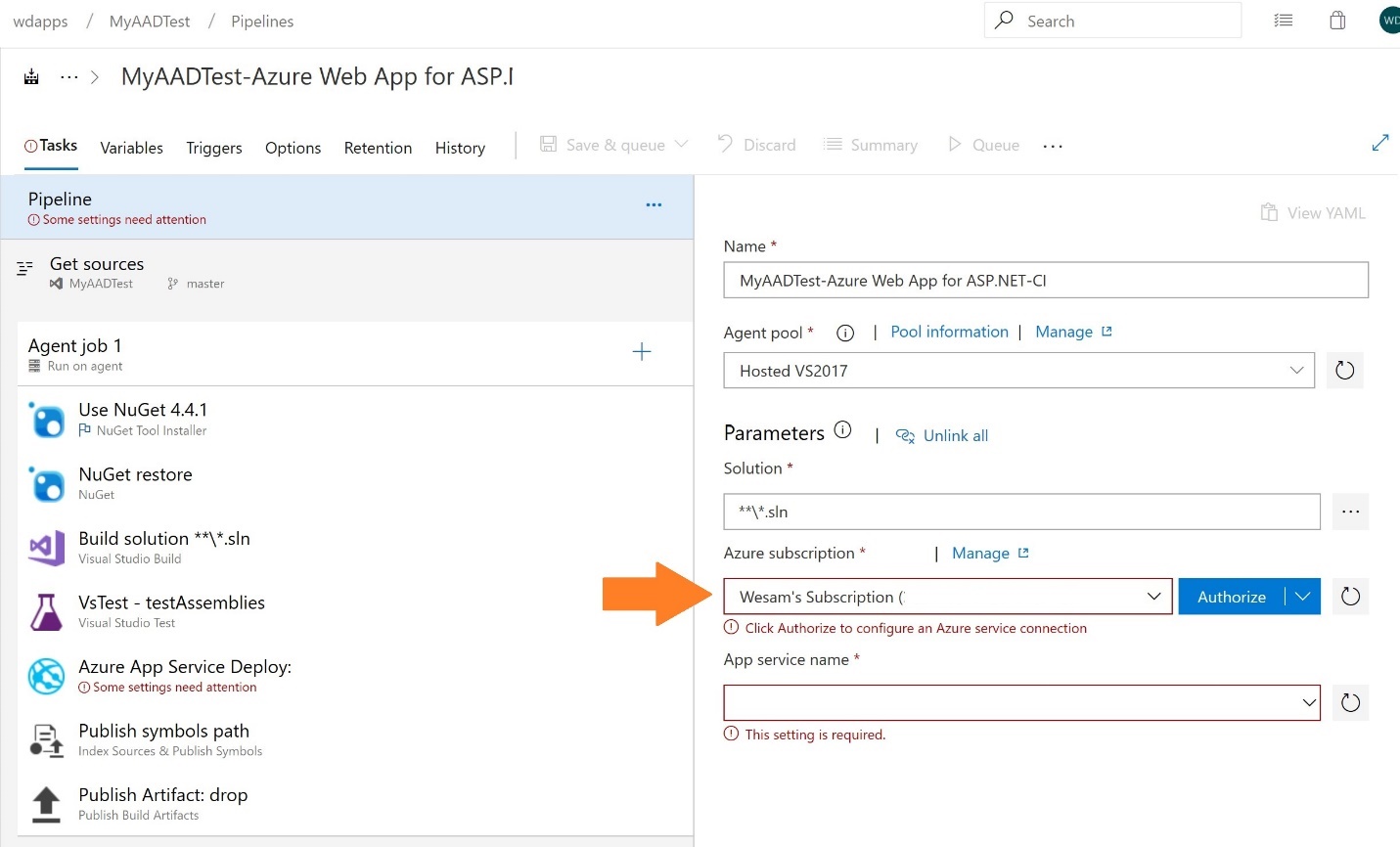Click the 'master' branch label
Image resolution: width=1400 pixels, height=847 pixels.
205,284
